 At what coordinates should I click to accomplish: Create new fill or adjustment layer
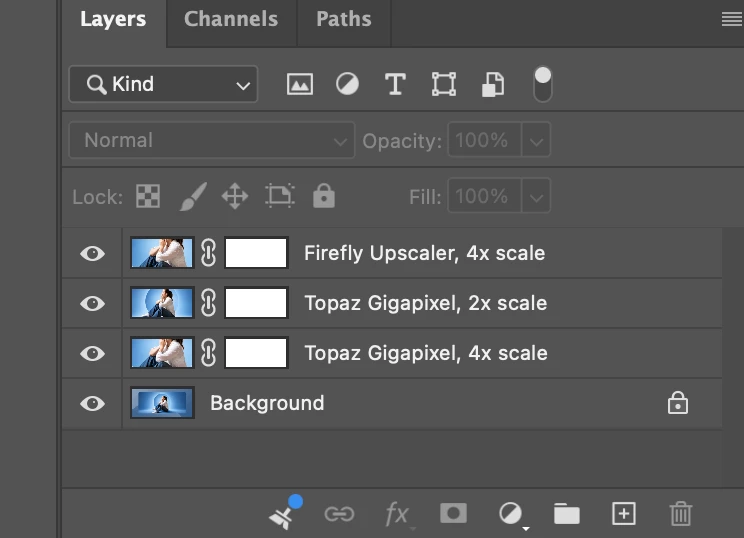click(512, 514)
